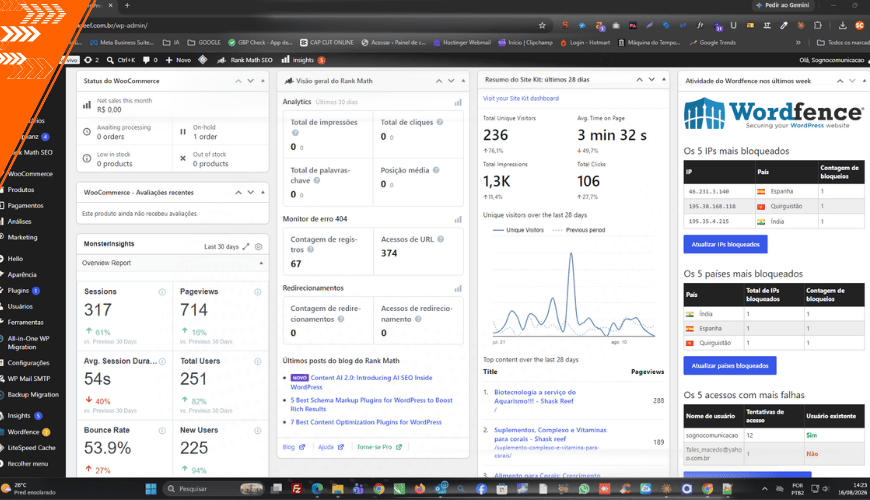Open Biotecnologia a serviço do Aquarismo link
870x500 pixels.
tap(535, 397)
